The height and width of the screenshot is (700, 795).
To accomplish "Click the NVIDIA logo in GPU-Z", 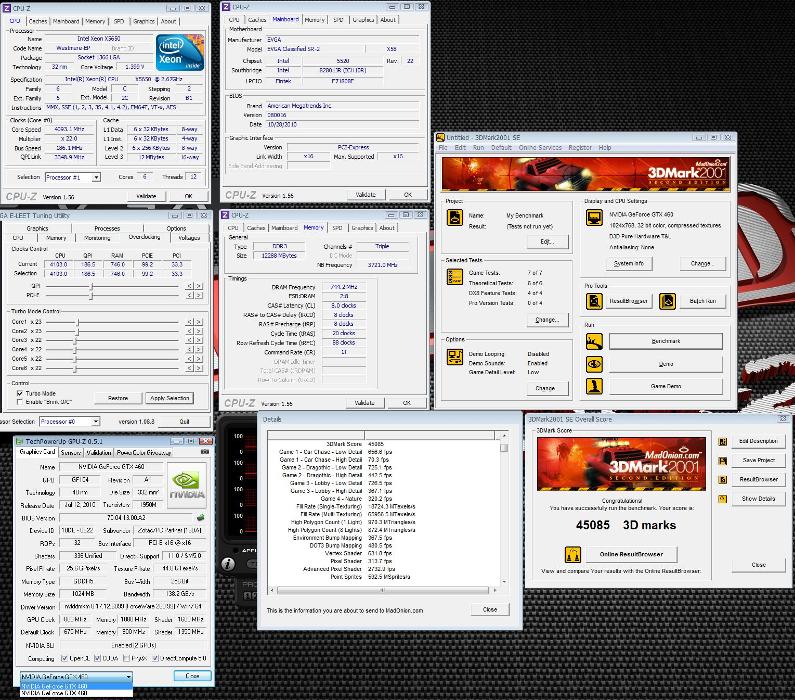I will pyautogui.click(x=187, y=486).
